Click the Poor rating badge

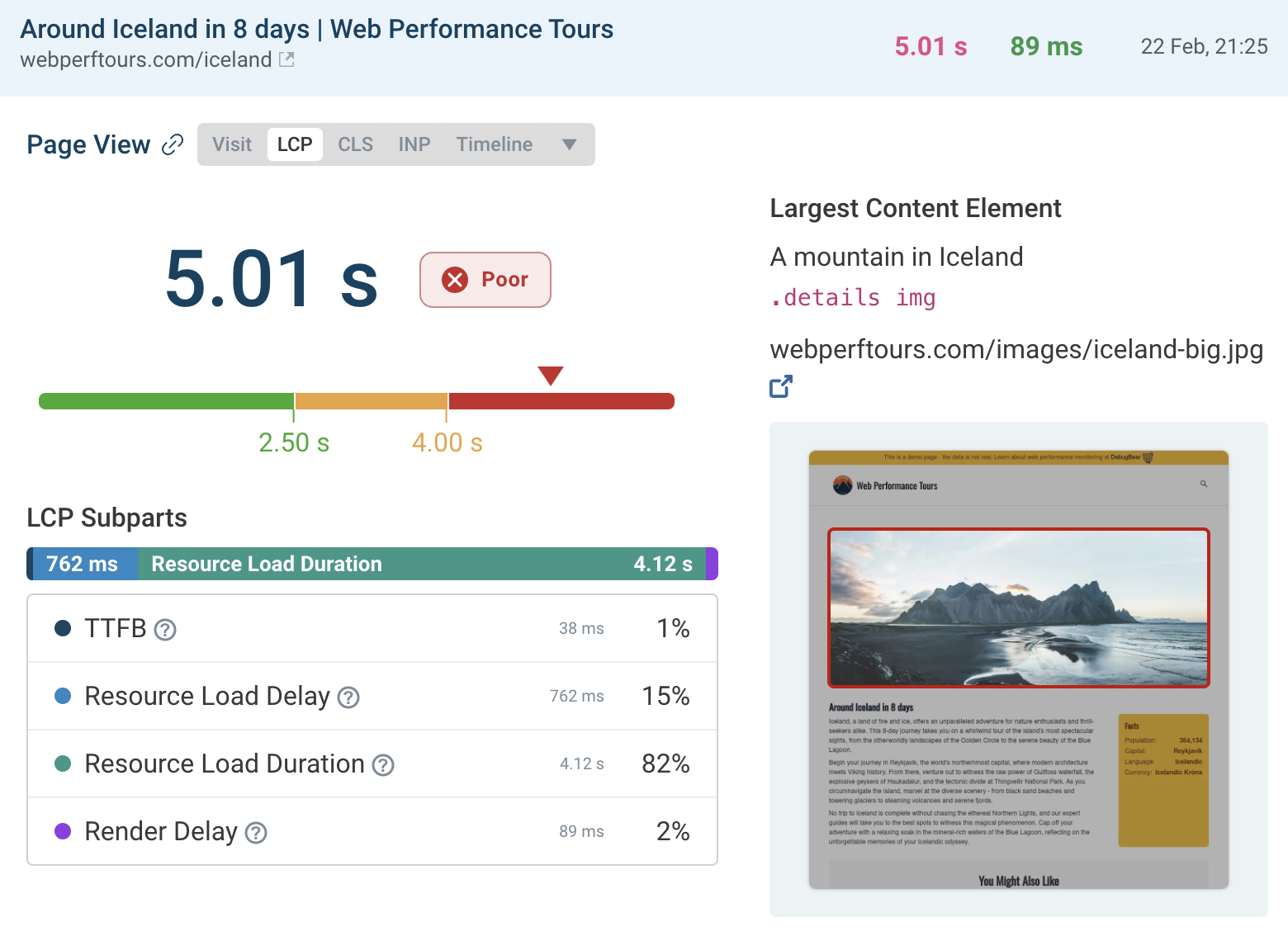click(485, 280)
